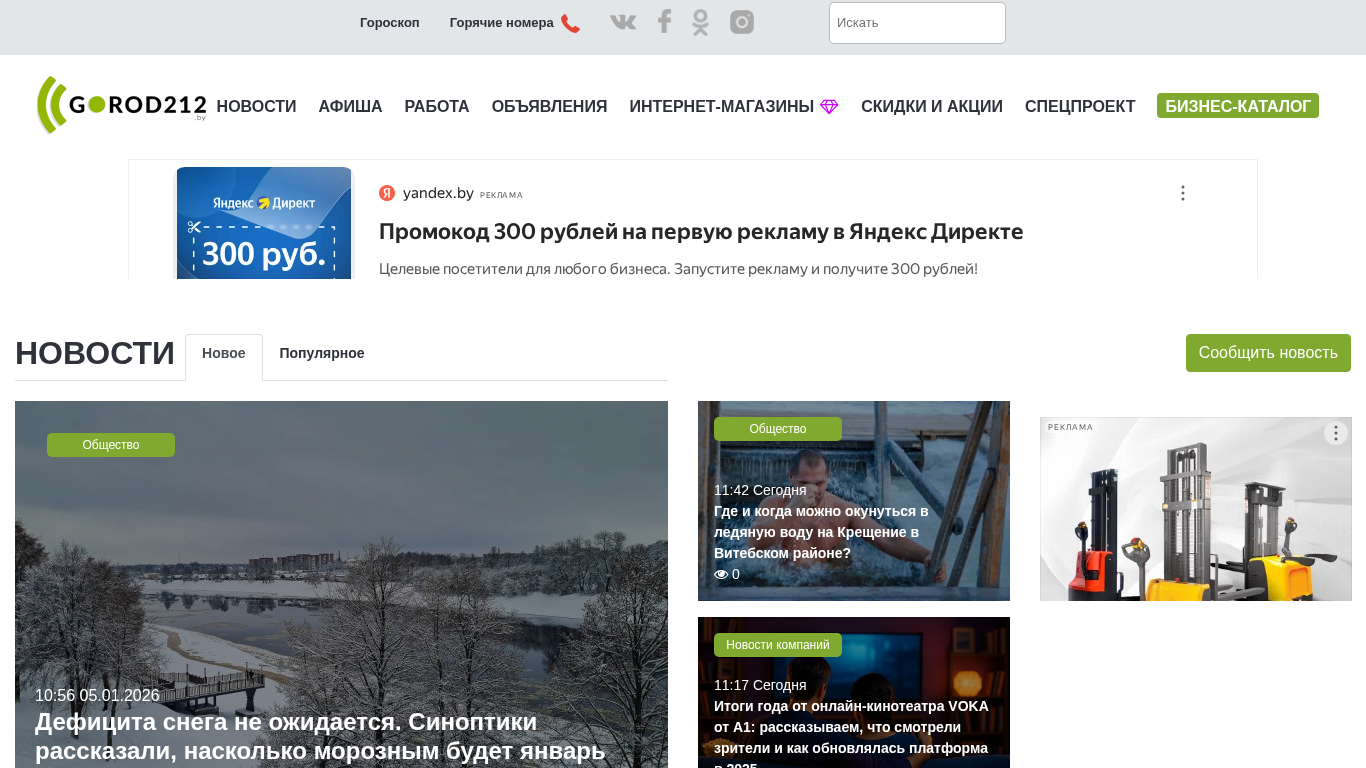Click the red phone icon
The height and width of the screenshot is (768, 1366).
coord(570,23)
